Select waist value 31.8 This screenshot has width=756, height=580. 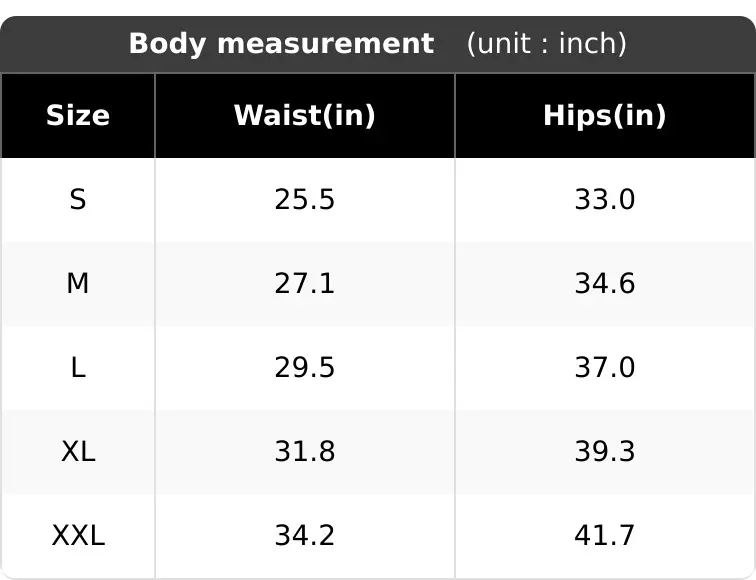305,452
